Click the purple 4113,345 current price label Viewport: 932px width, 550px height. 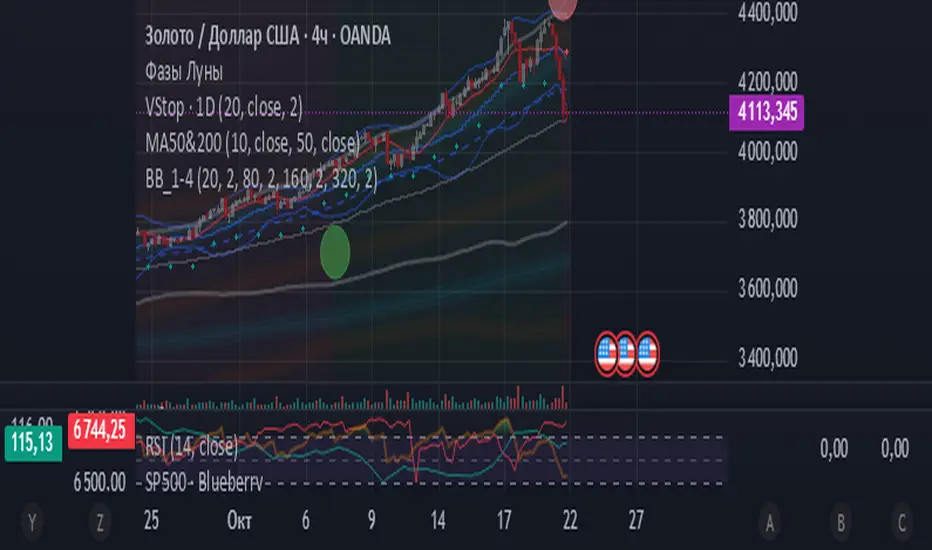tap(767, 112)
